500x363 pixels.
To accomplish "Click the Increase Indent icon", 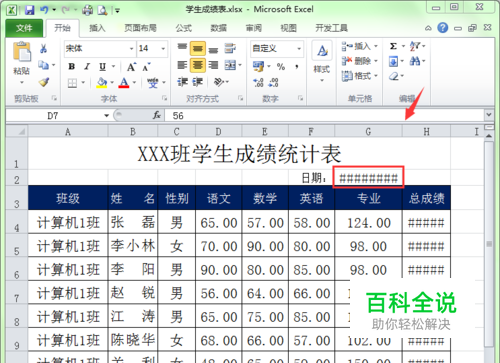I will click(198, 82).
